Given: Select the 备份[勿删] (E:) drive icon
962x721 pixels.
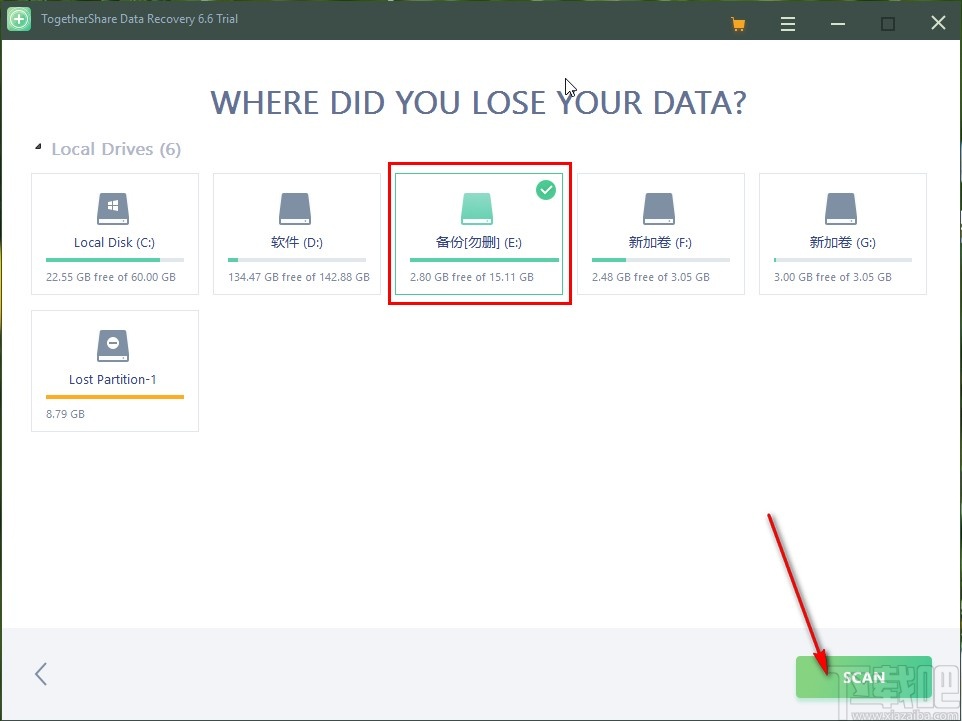Looking at the screenshot, I should point(476,209).
